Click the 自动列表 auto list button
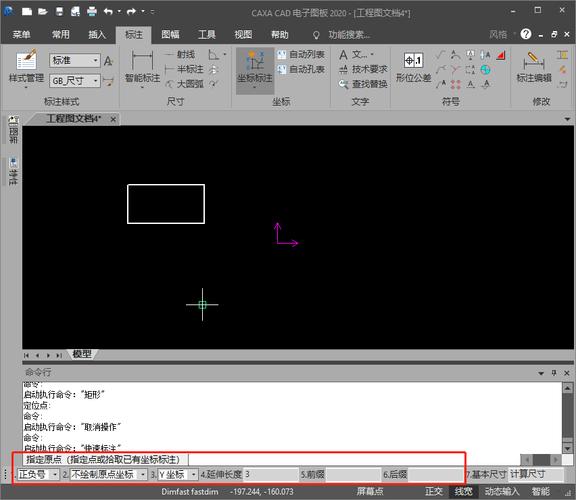Screen dimensions: 576x500 301,54
